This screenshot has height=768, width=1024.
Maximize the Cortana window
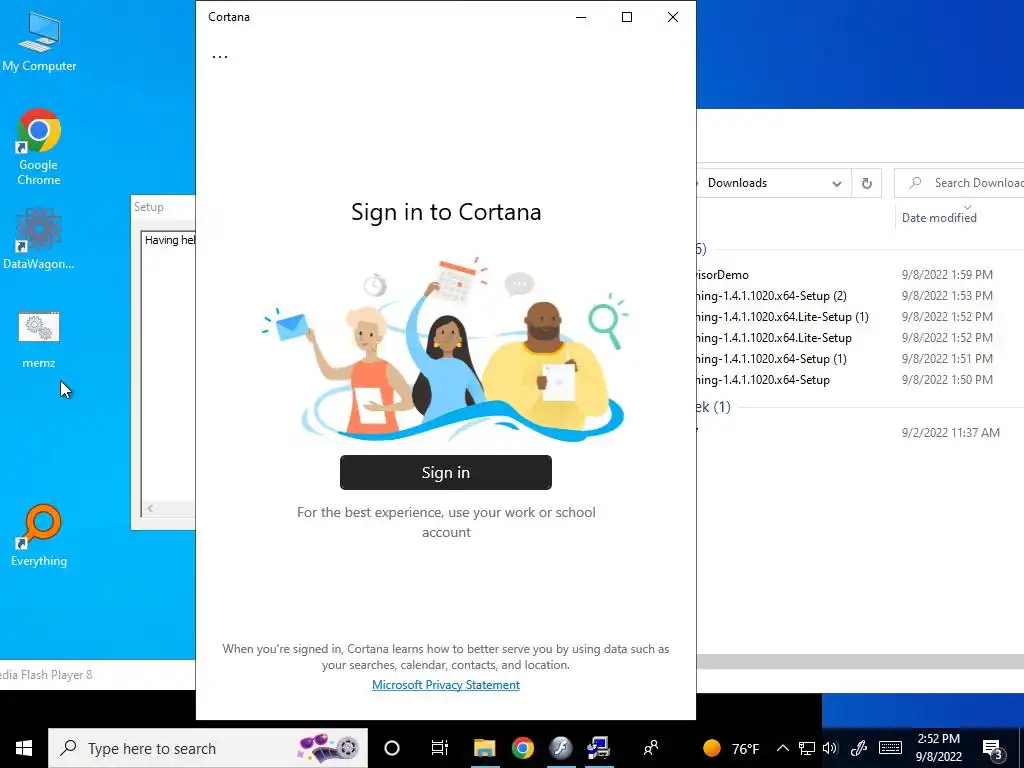pyautogui.click(x=627, y=17)
